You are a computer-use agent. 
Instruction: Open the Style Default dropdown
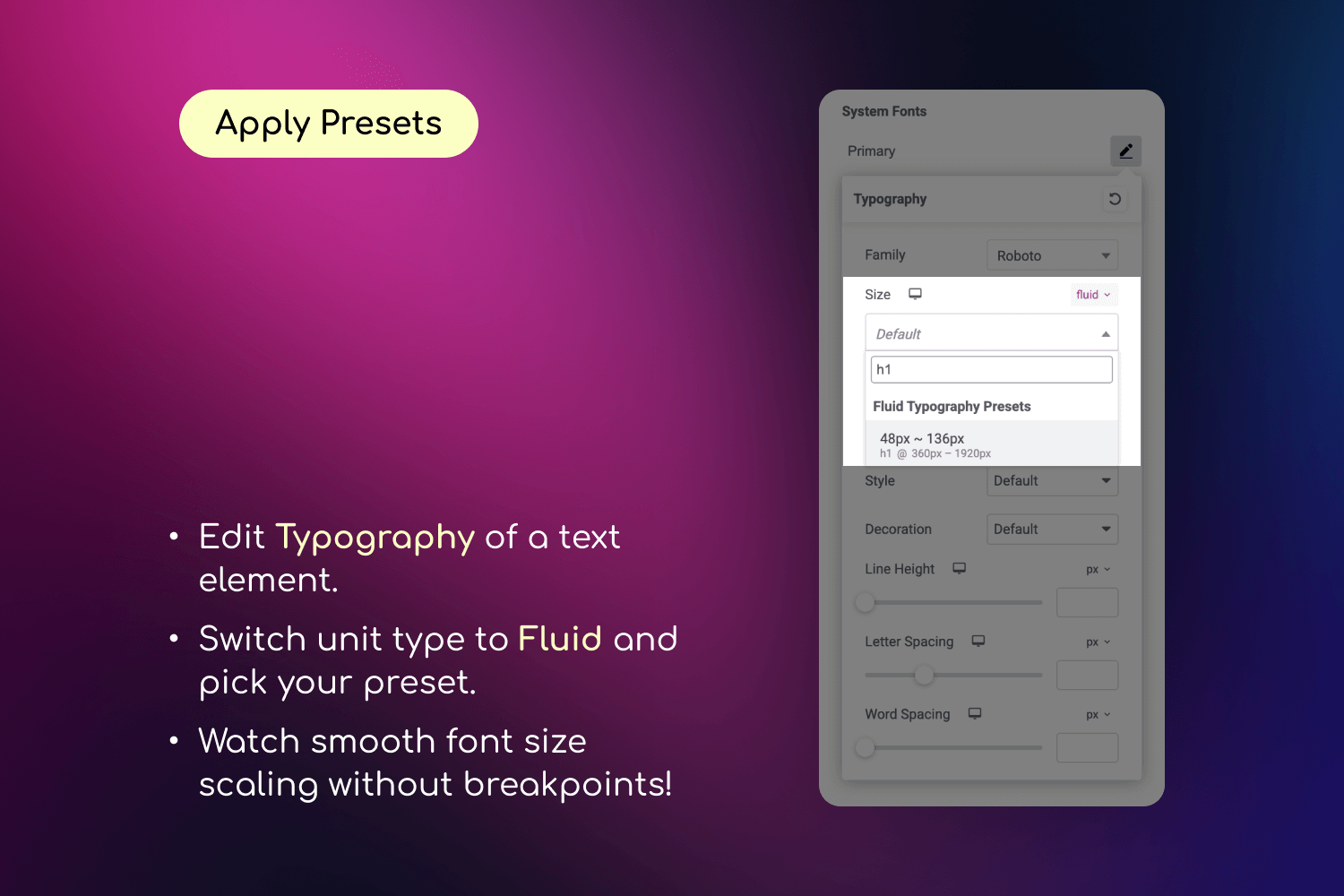1052,480
